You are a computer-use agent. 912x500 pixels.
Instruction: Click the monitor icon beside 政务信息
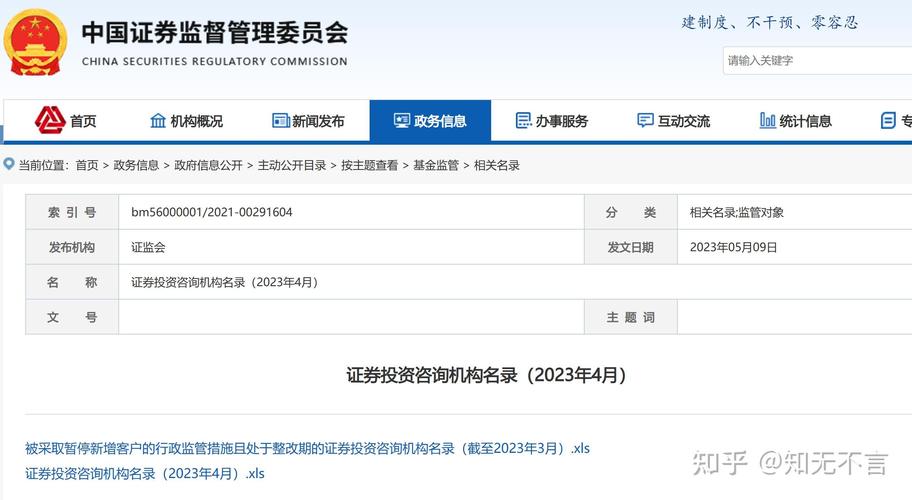tap(402, 120)
